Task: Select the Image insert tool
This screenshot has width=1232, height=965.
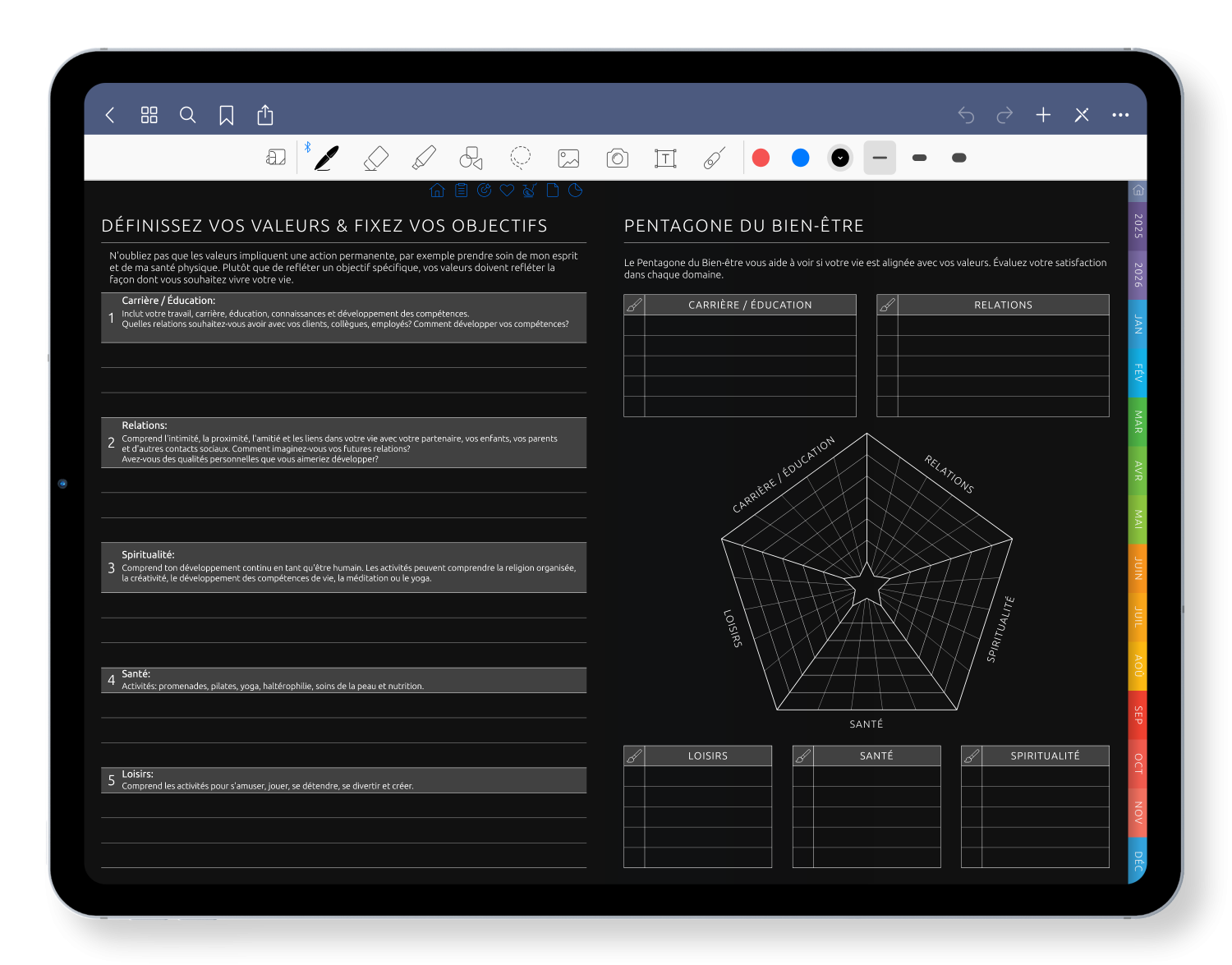Action: click(x=568, y=158)
